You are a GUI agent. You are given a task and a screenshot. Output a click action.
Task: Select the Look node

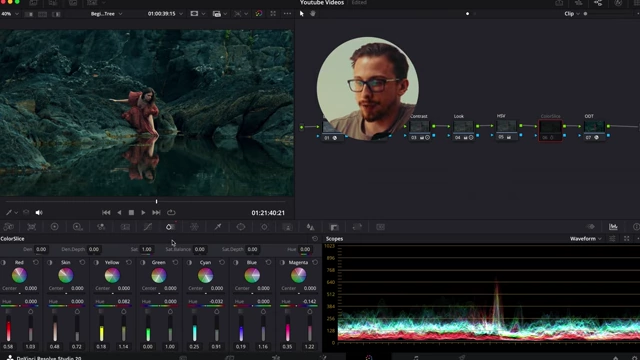pyautogui.click(x=463, y=129)
